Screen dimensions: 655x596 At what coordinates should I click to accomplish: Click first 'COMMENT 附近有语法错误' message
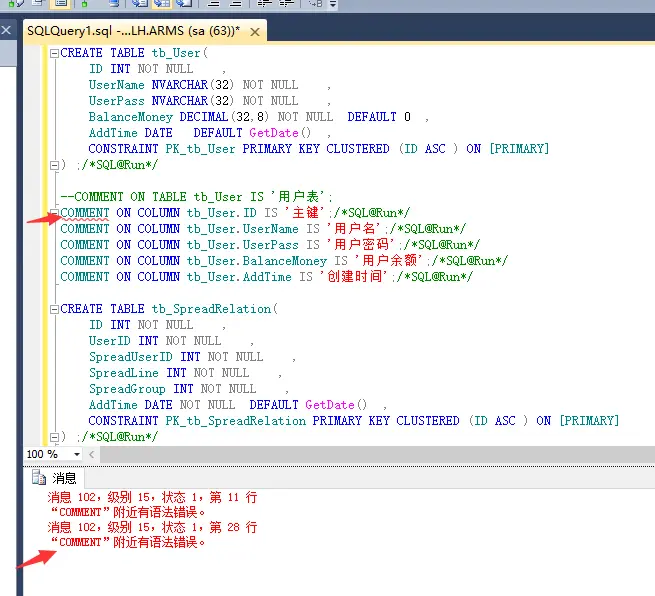pos(127,512)
